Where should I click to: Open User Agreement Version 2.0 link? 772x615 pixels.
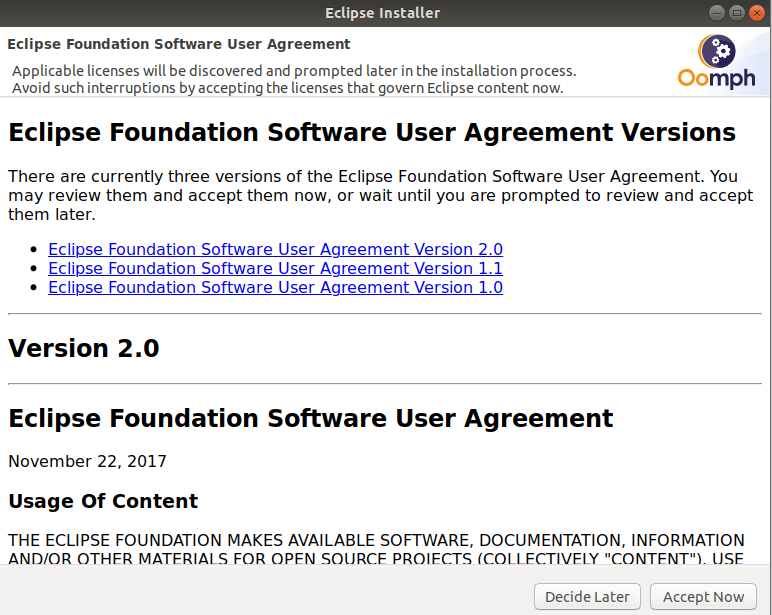[275, 249]
